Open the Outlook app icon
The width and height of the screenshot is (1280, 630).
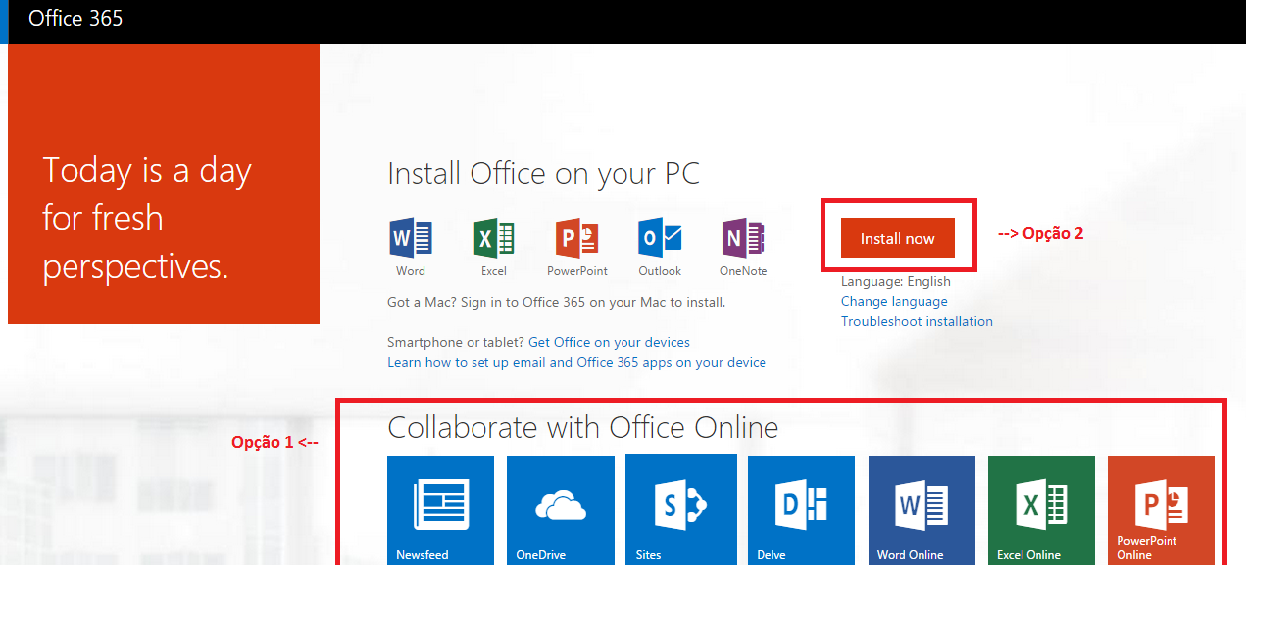[x=659, y=238]
